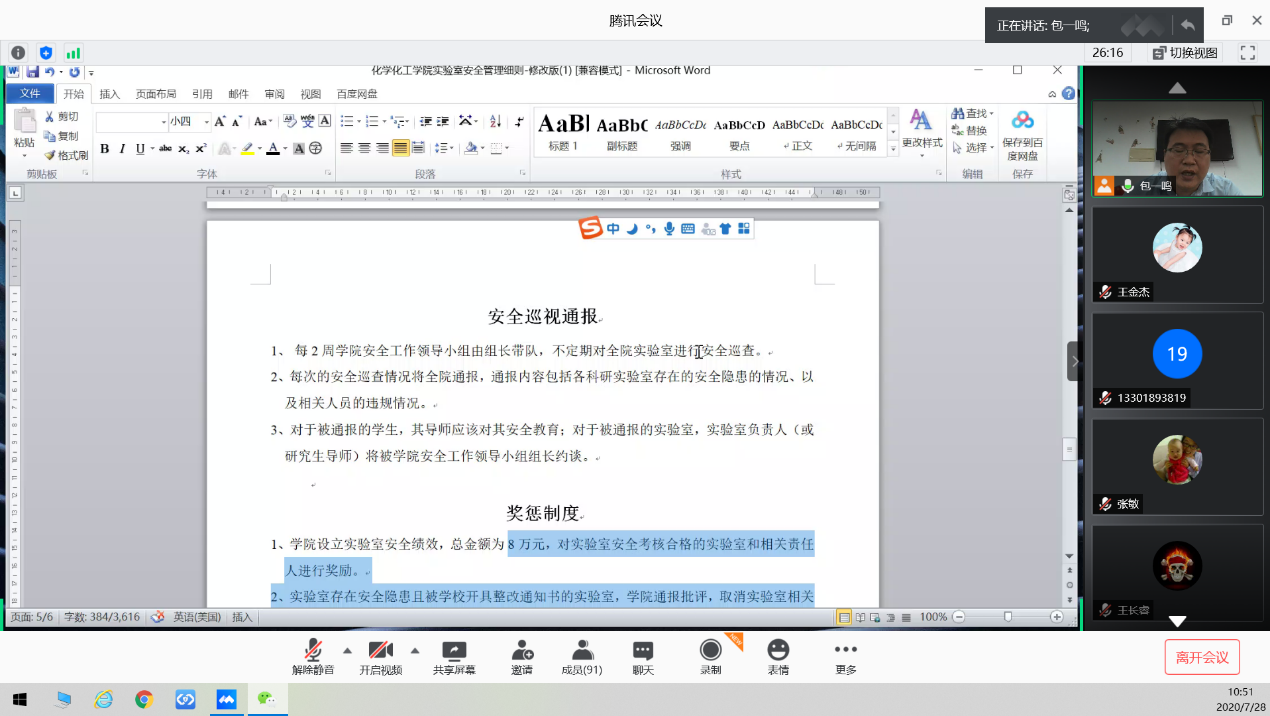
Task: Click Switch View (切换视图) button
Action: click(1185, 53)
